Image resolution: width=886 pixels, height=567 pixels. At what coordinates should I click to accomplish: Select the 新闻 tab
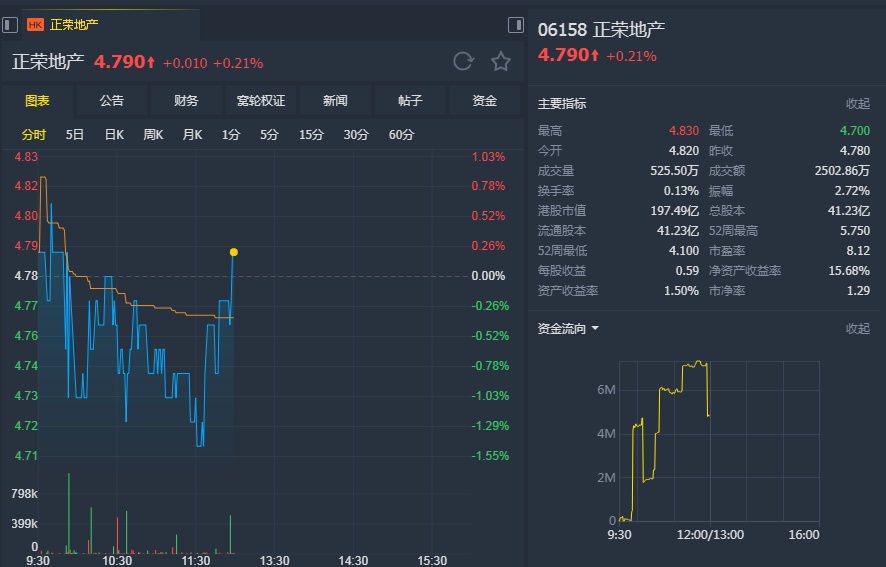tap(336, 101)
